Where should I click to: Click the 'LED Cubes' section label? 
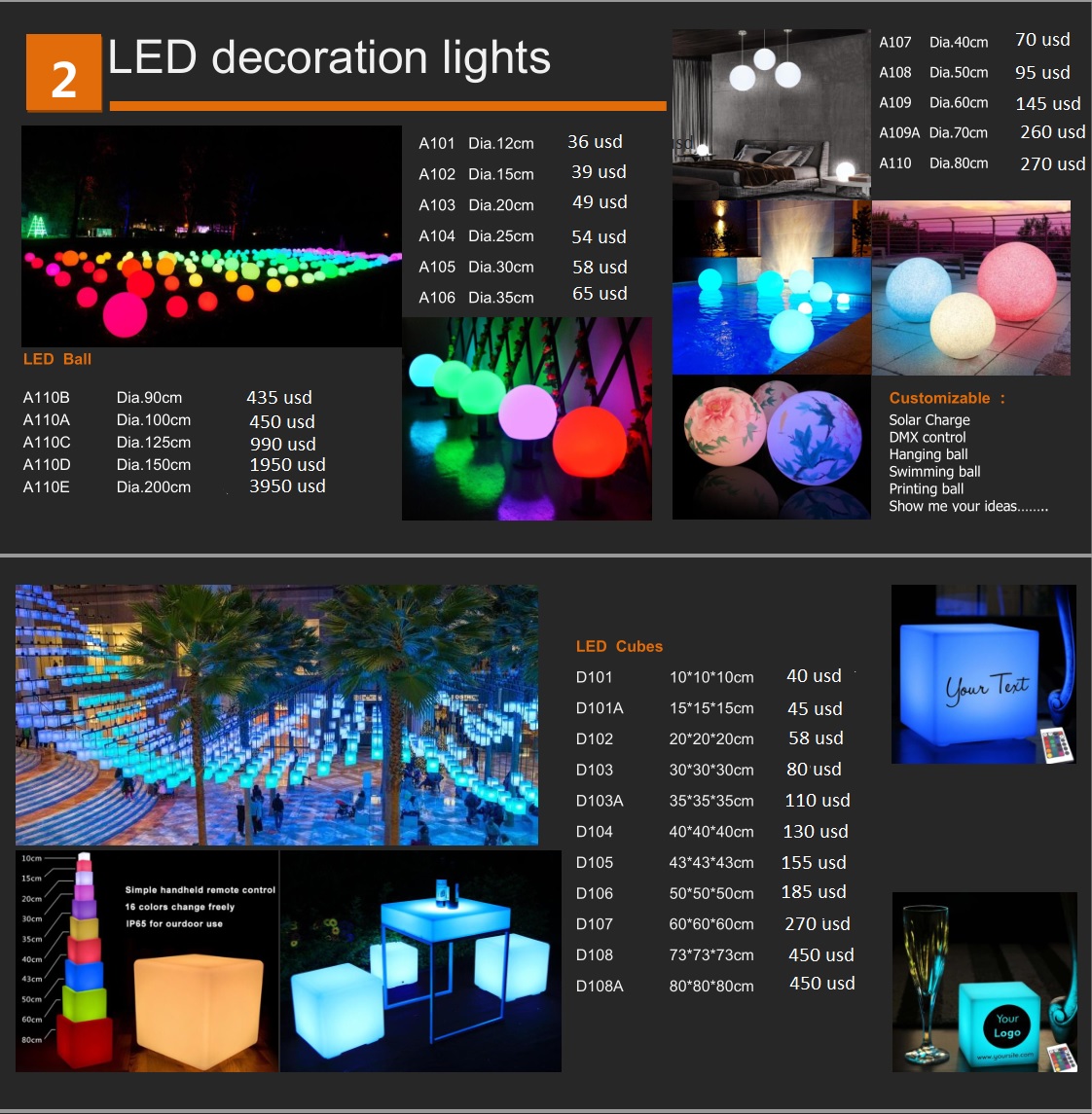click(619, 647)
